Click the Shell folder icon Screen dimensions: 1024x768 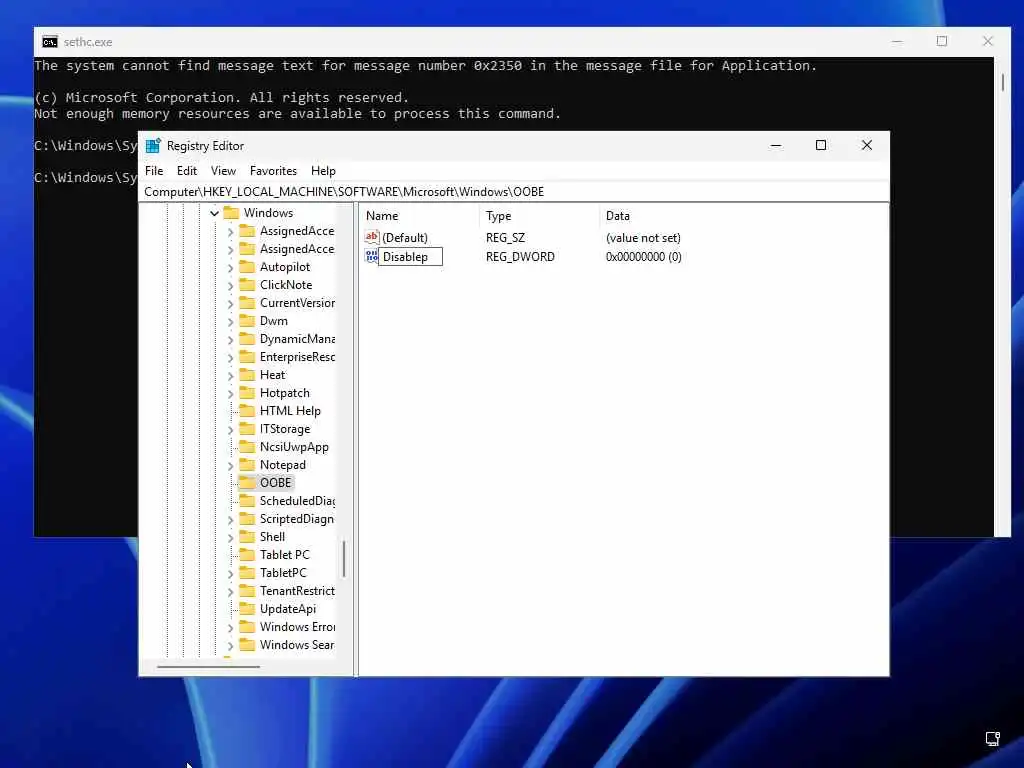tap(247, 537)
